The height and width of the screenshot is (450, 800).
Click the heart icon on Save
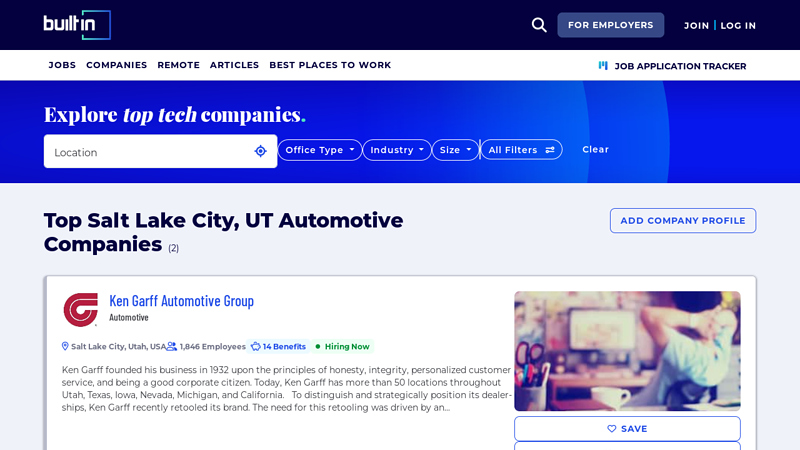click(x=612, y=429)
